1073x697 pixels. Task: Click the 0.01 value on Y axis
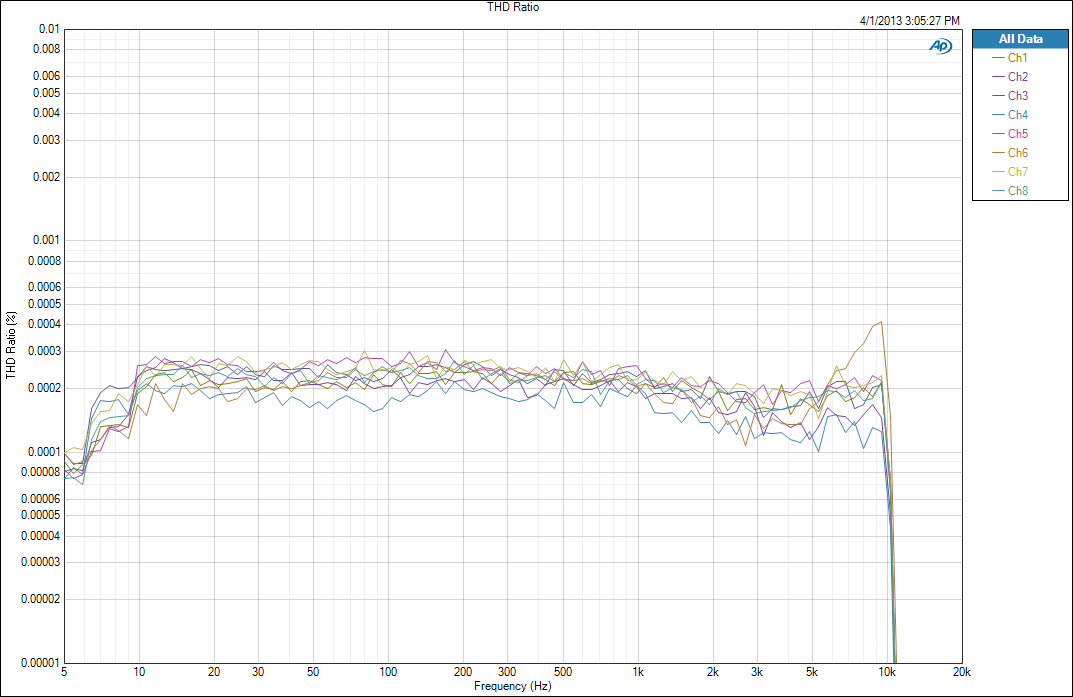49,29
